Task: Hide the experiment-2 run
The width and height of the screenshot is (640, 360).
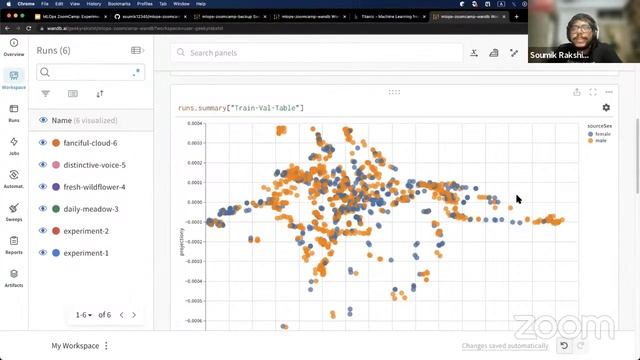Action: [x=43, y=231]
